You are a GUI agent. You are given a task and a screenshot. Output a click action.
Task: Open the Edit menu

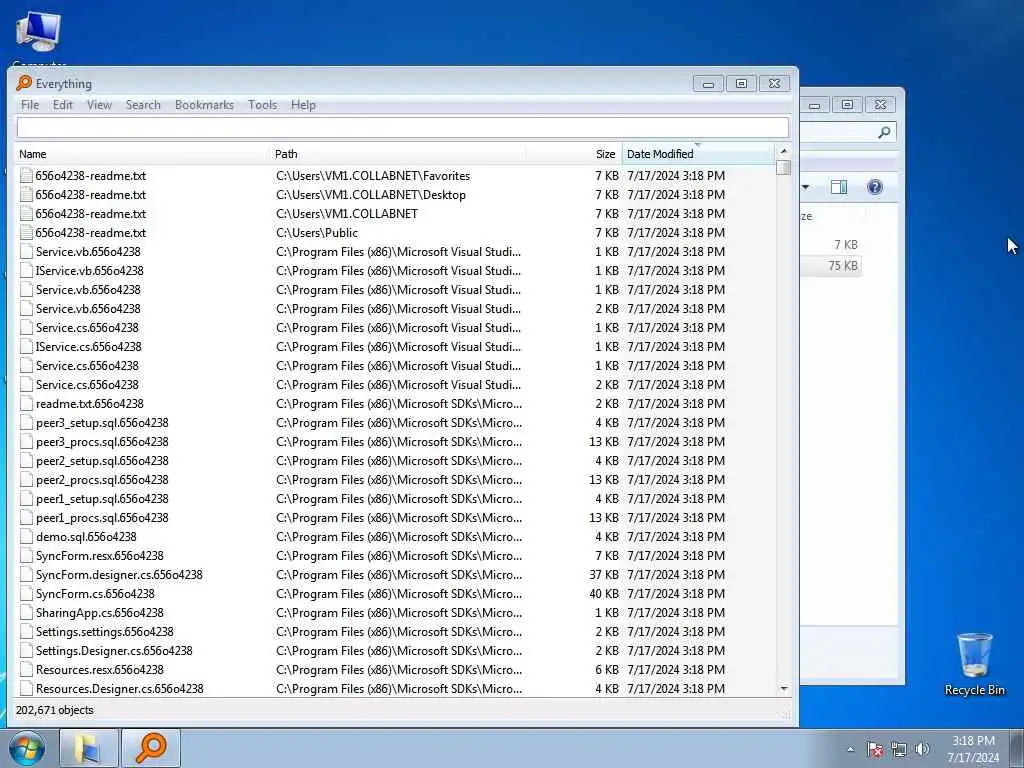click(63, 104)
